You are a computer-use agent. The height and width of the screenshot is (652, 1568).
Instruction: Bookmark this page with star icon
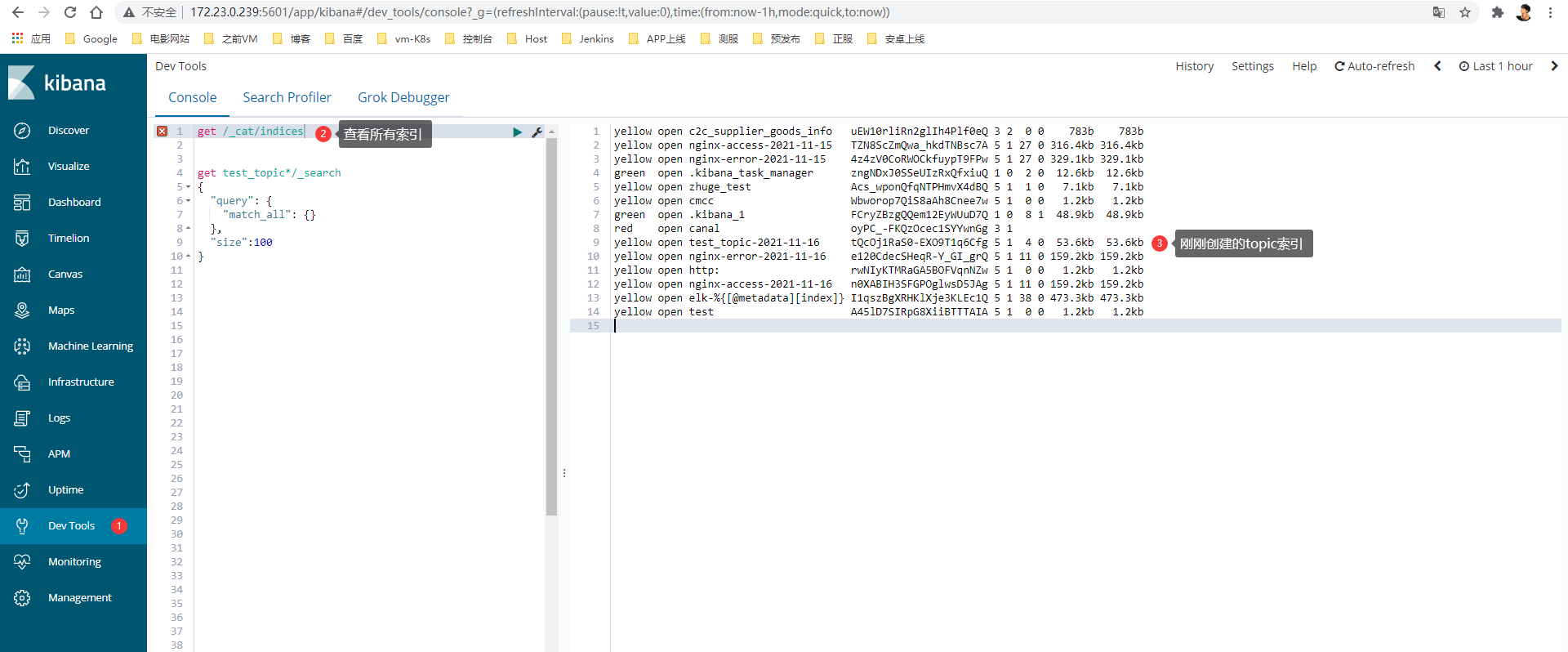[x=1465, y=12]
